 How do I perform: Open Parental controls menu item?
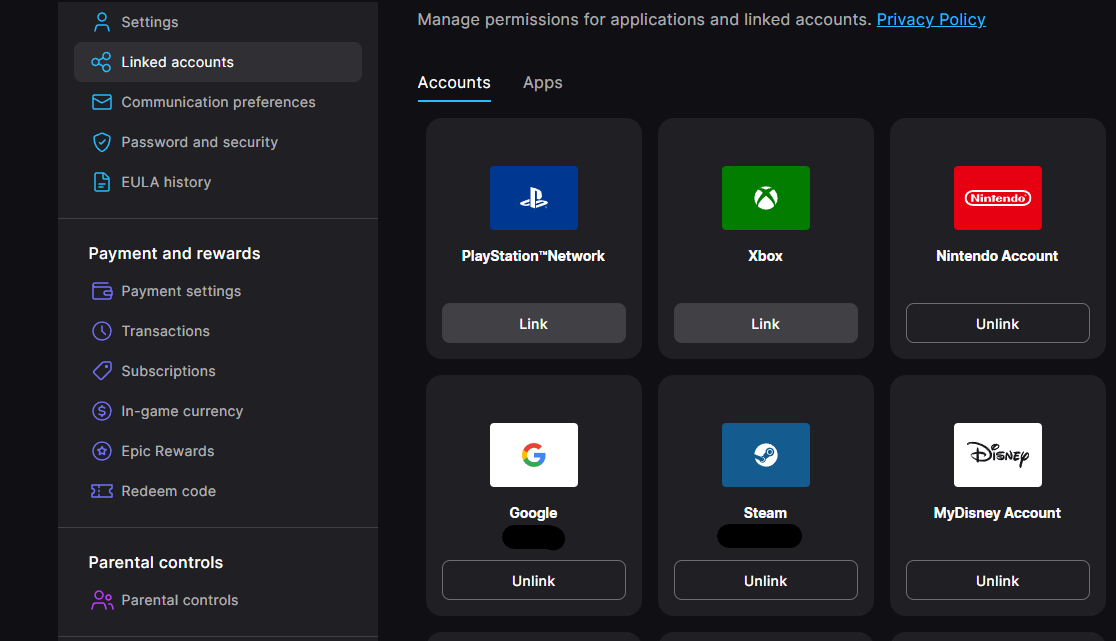click(218, 600)
